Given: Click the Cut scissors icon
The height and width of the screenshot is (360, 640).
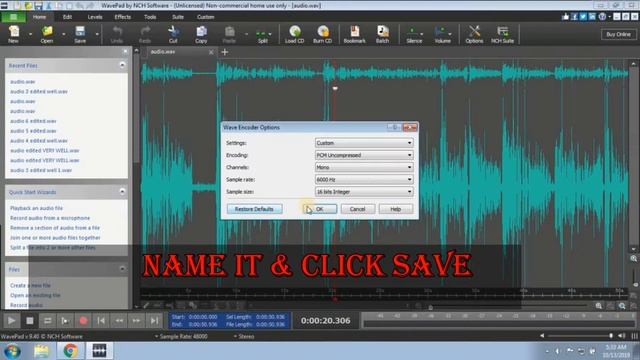Looking at the screenshot, I should (173, 34).
